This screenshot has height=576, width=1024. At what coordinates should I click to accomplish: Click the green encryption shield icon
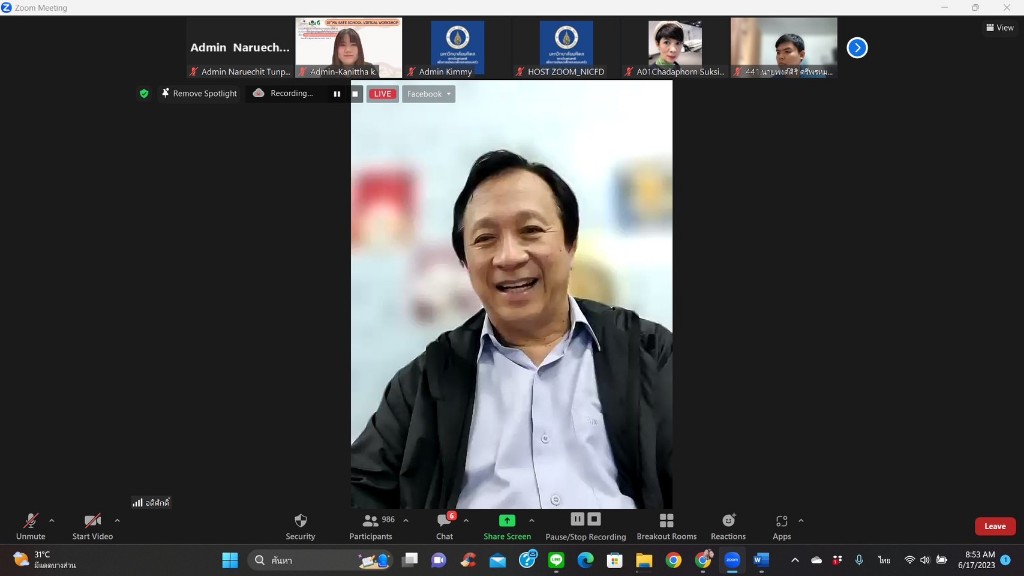click(x=144, y=93)
